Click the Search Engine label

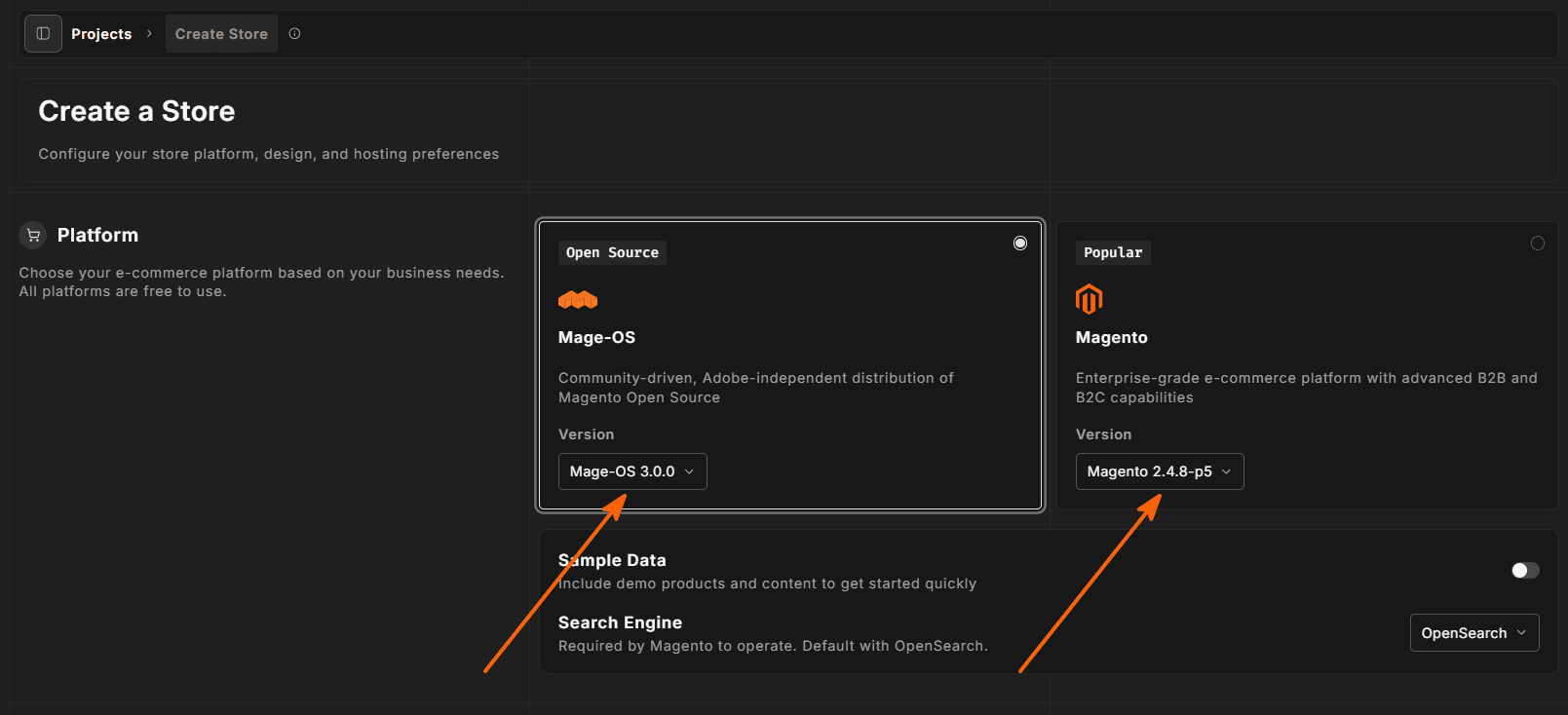click(x=620, y=622)
